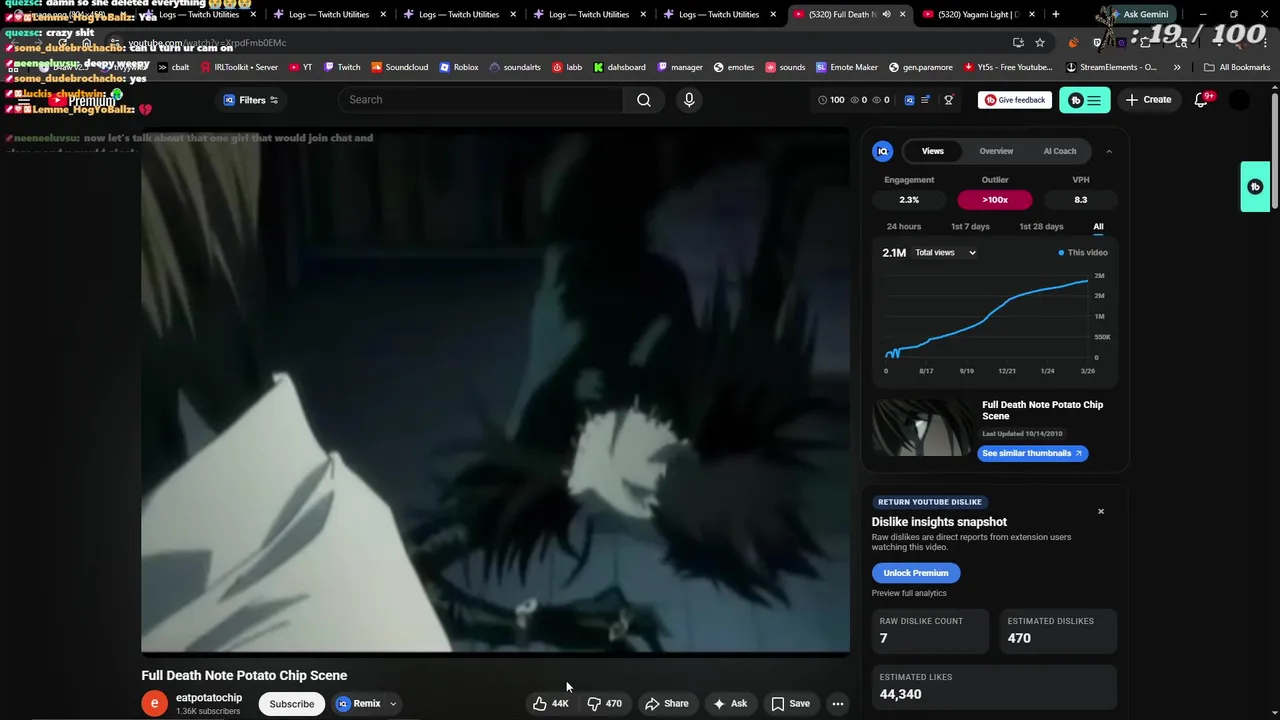Show data for 1st 28 days
This screenshot has height=720, width=1280.
(x=1041, y=227)
